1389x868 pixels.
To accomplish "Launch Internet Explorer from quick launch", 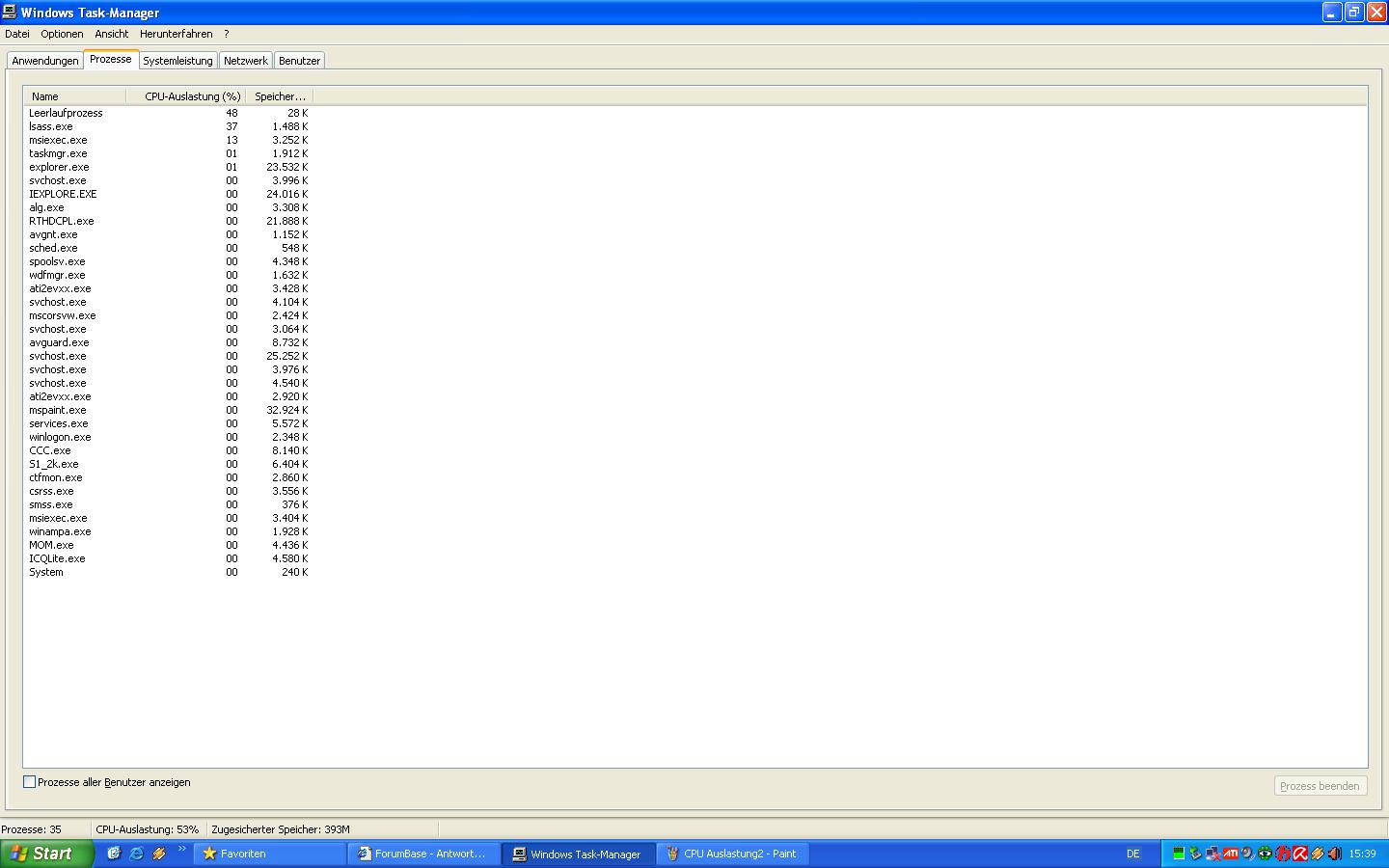I will point(136,854).
